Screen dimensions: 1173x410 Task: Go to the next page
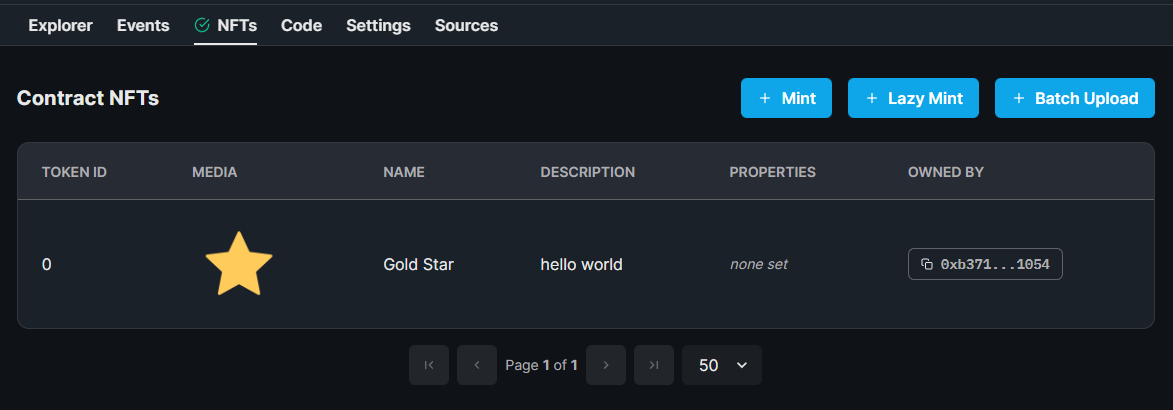coord(606,365)
